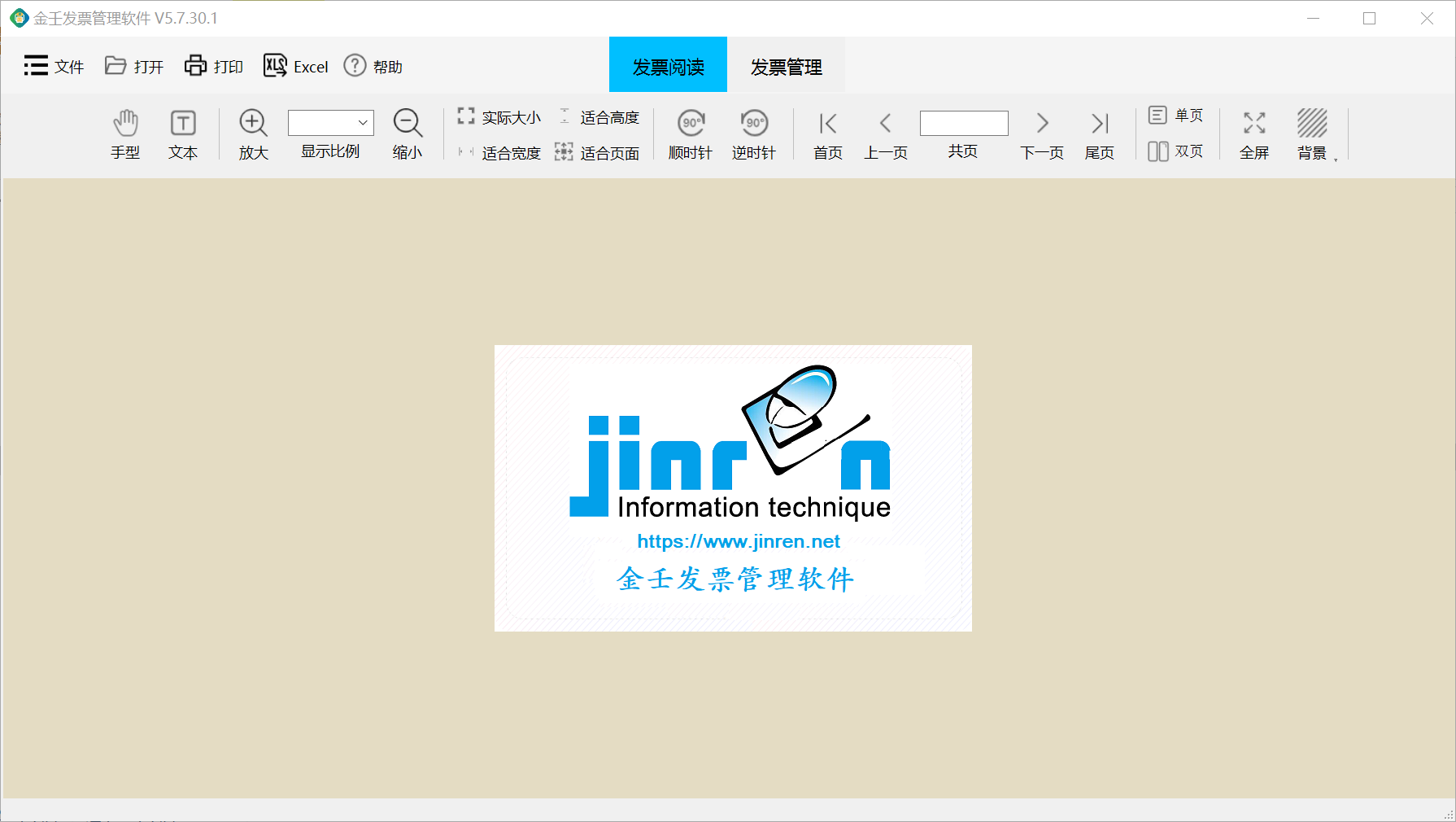Switch to single page (单页) view

click(1176, 116)
